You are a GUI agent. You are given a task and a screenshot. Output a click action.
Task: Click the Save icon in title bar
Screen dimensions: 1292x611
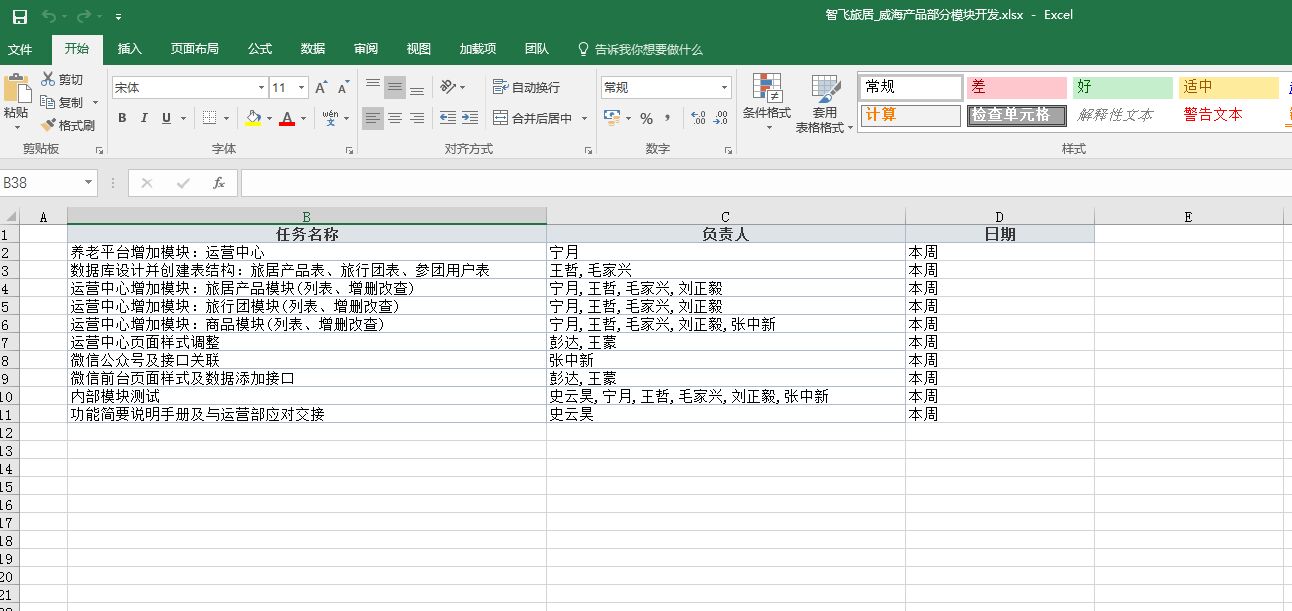coord(19,16)
